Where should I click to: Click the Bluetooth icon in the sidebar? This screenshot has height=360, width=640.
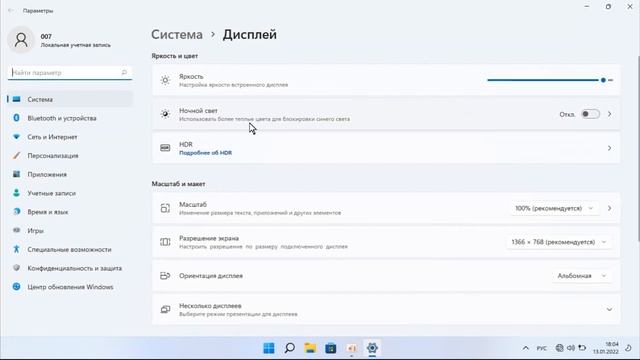pyautogui.click(x=16, y=118)
